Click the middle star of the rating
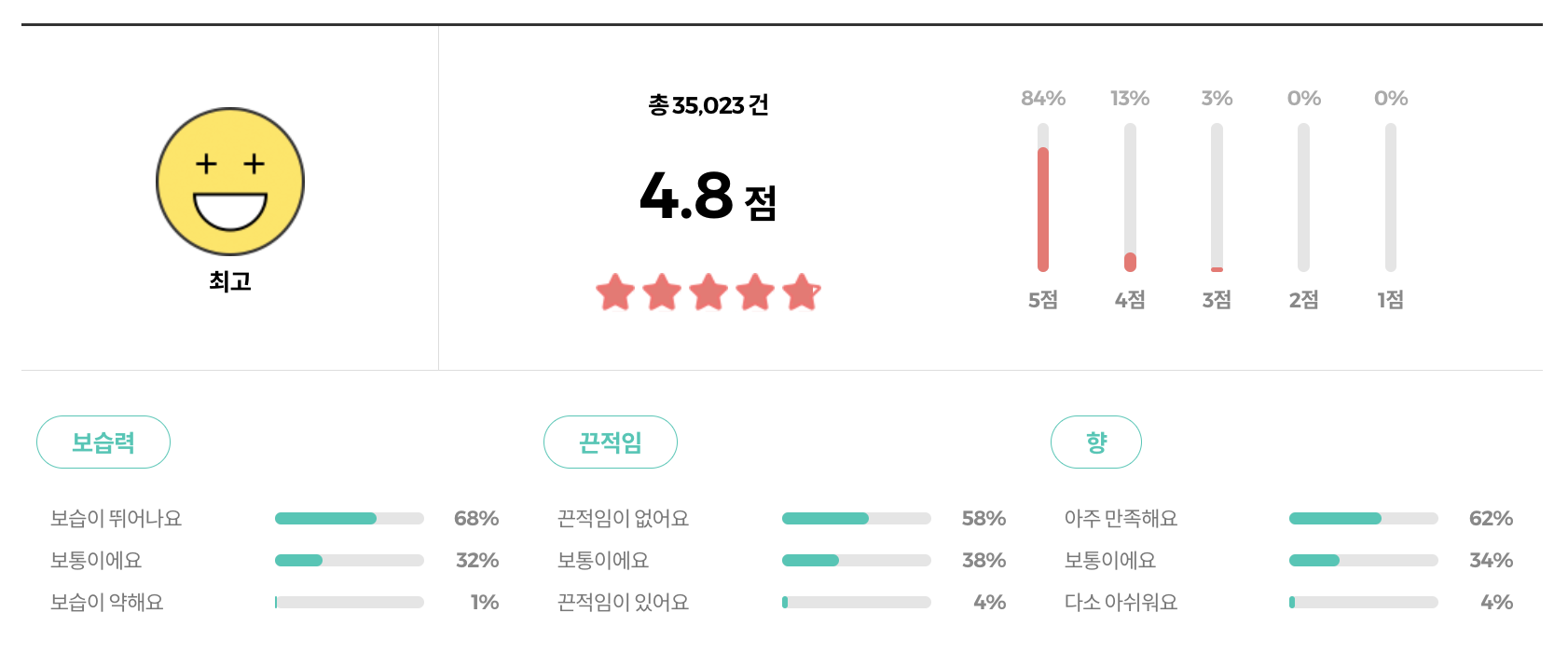The width and height of the screenshot is (1568, 667). 708,293
